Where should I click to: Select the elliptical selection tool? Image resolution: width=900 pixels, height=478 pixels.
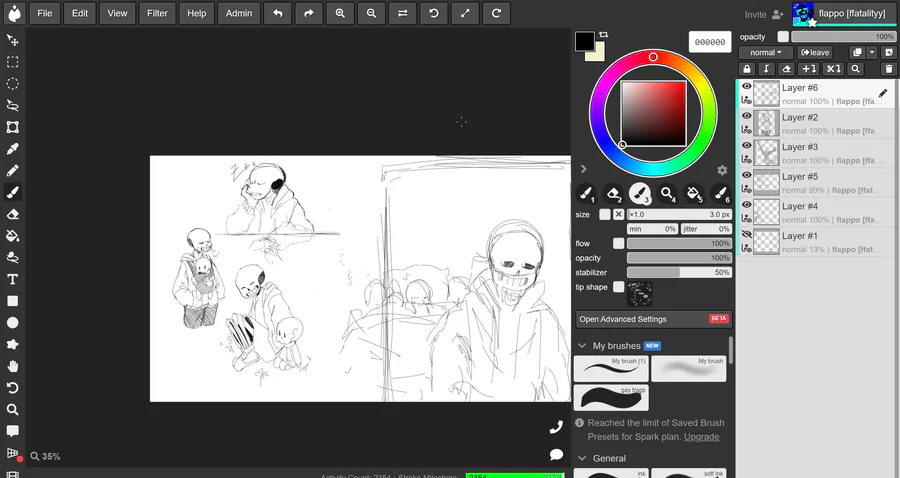[12, 84]
